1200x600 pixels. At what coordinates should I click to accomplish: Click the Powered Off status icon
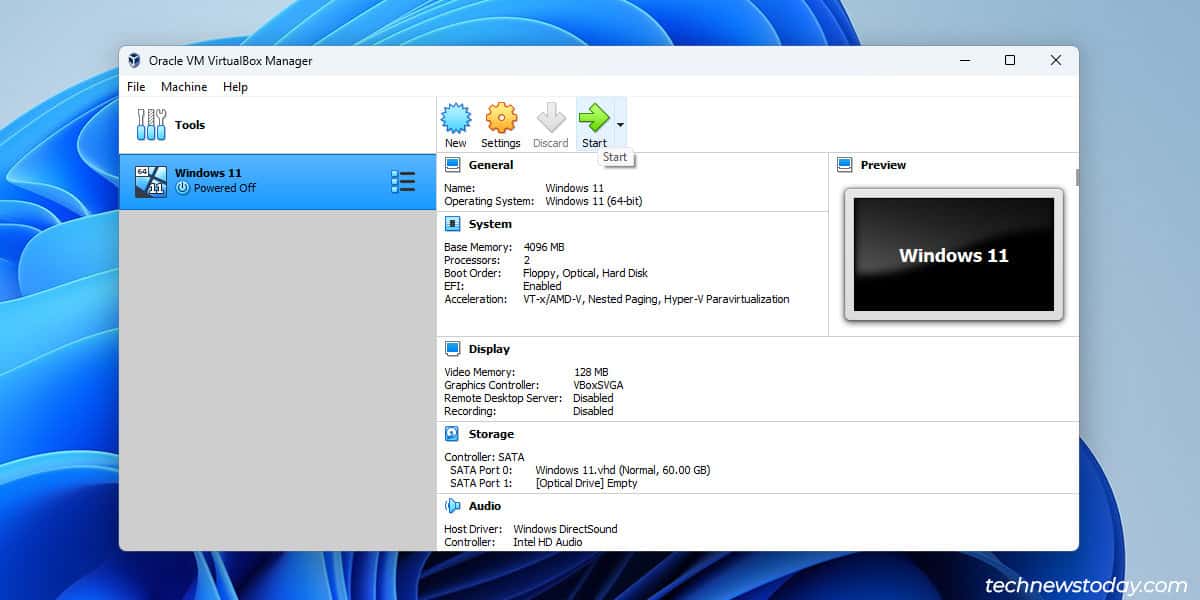182,188
